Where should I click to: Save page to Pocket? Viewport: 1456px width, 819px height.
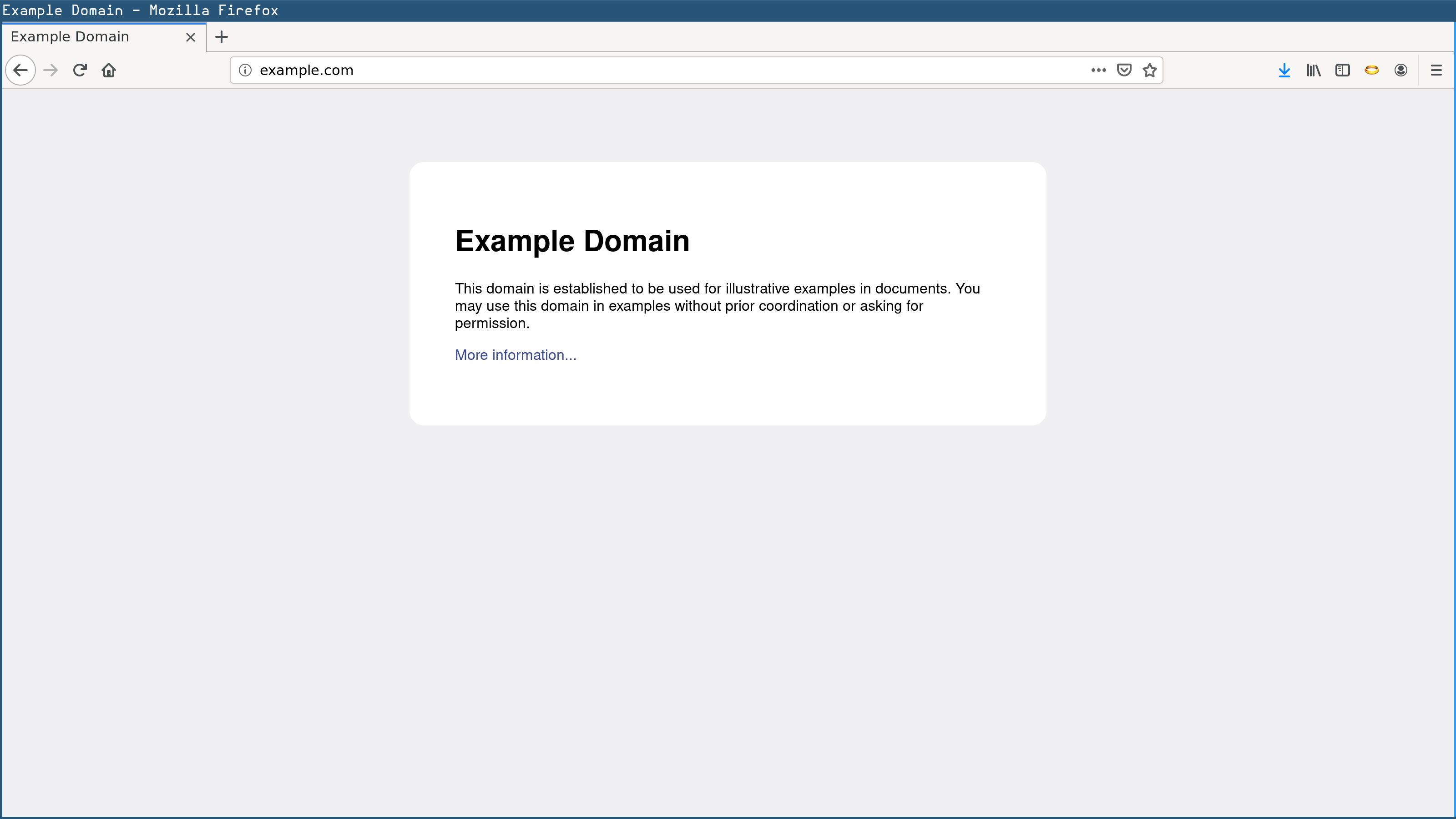click(x=1124, y=70)
